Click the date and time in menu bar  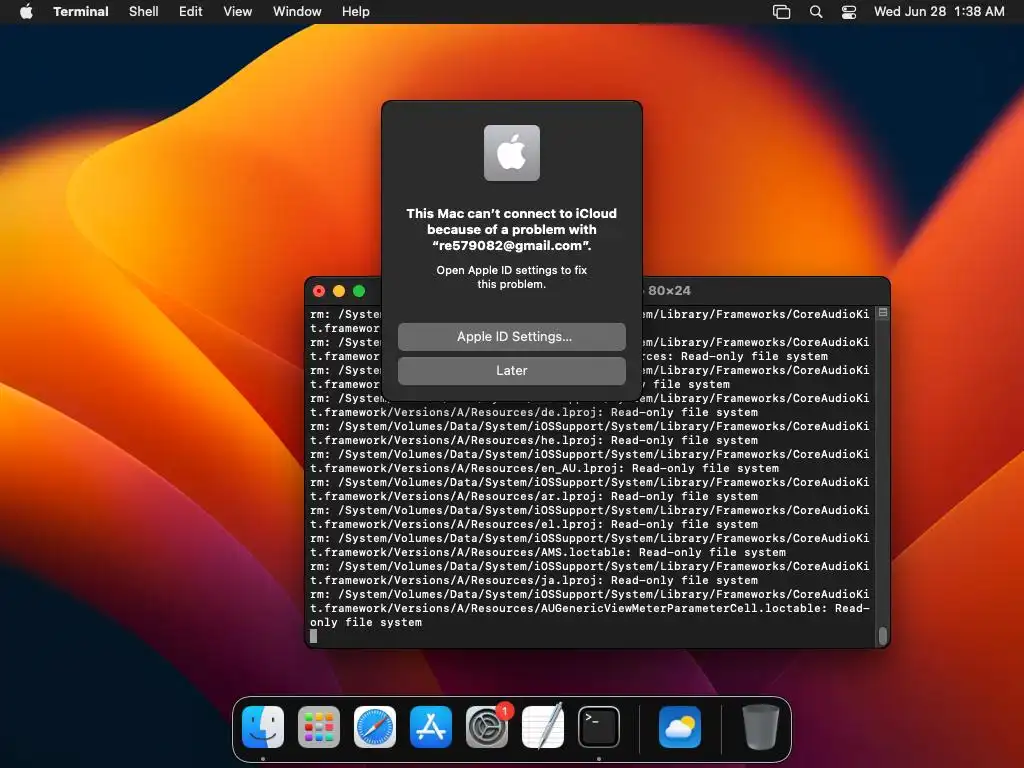click(x=939, y=12)
